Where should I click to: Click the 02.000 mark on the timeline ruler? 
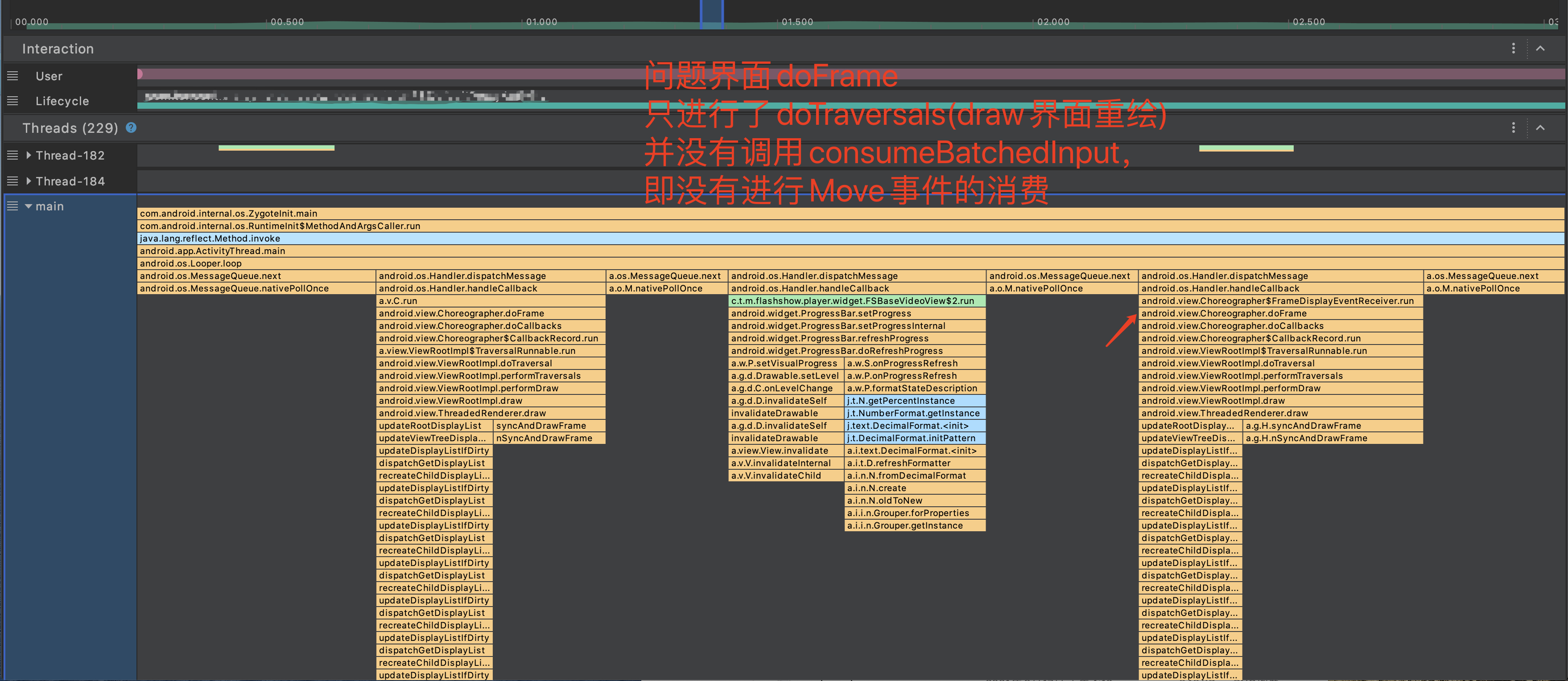(1053, 22)
